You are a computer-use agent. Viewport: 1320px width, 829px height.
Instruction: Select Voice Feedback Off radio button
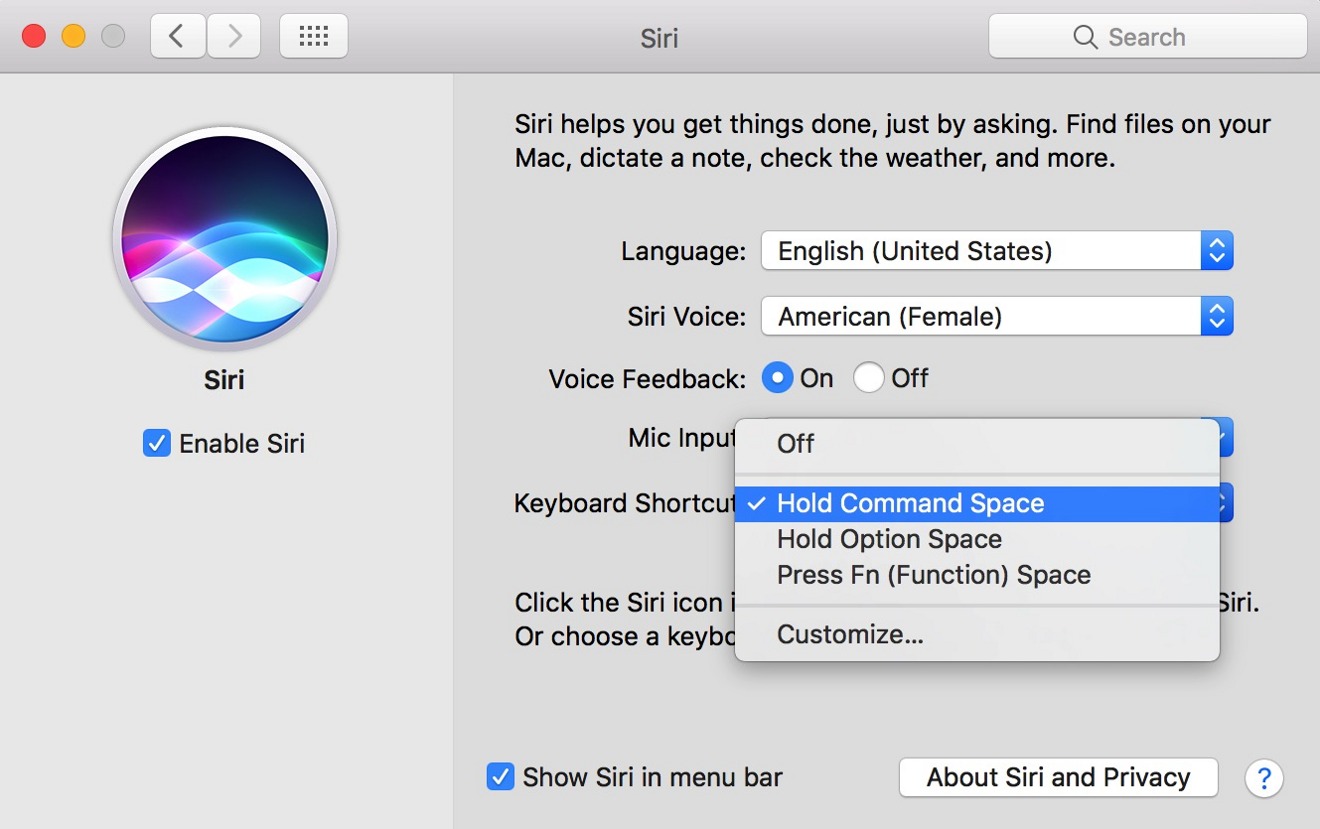click(x=868, y=378)
